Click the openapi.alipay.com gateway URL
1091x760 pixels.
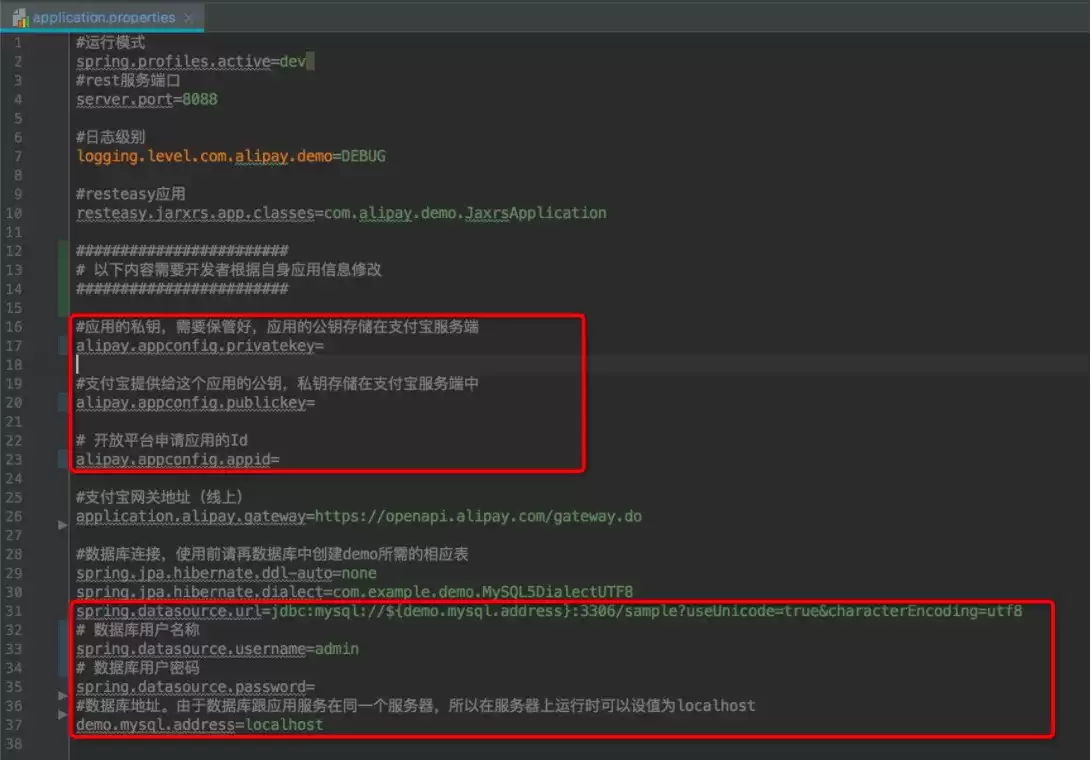pos(479,516)
